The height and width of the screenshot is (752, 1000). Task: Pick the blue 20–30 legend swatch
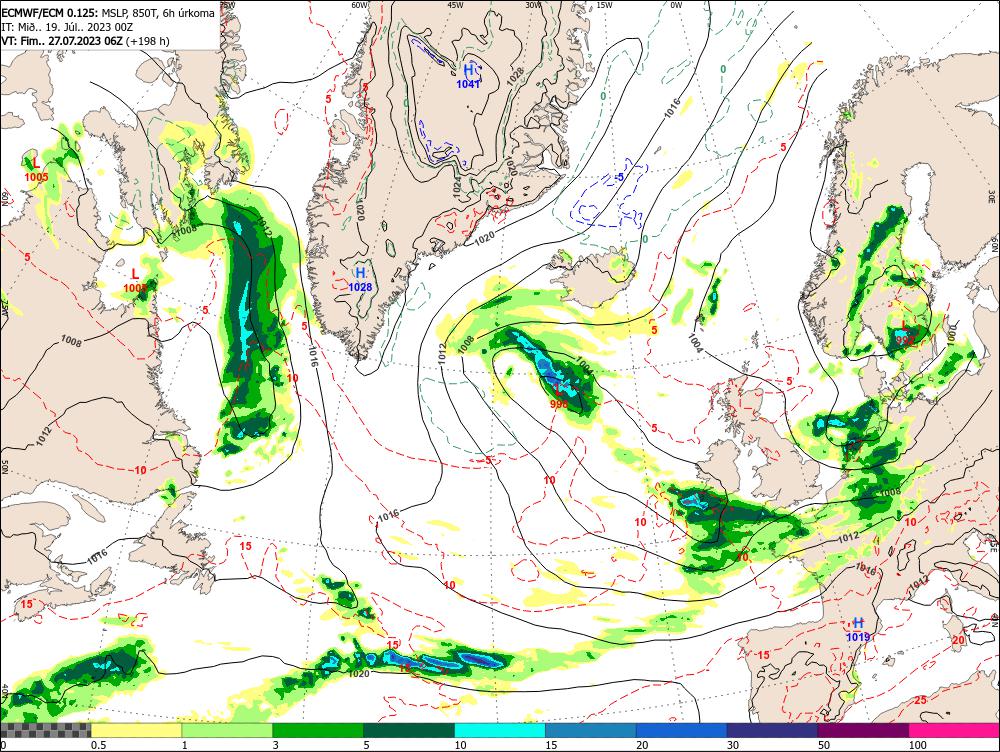click(x=682, y=730)
